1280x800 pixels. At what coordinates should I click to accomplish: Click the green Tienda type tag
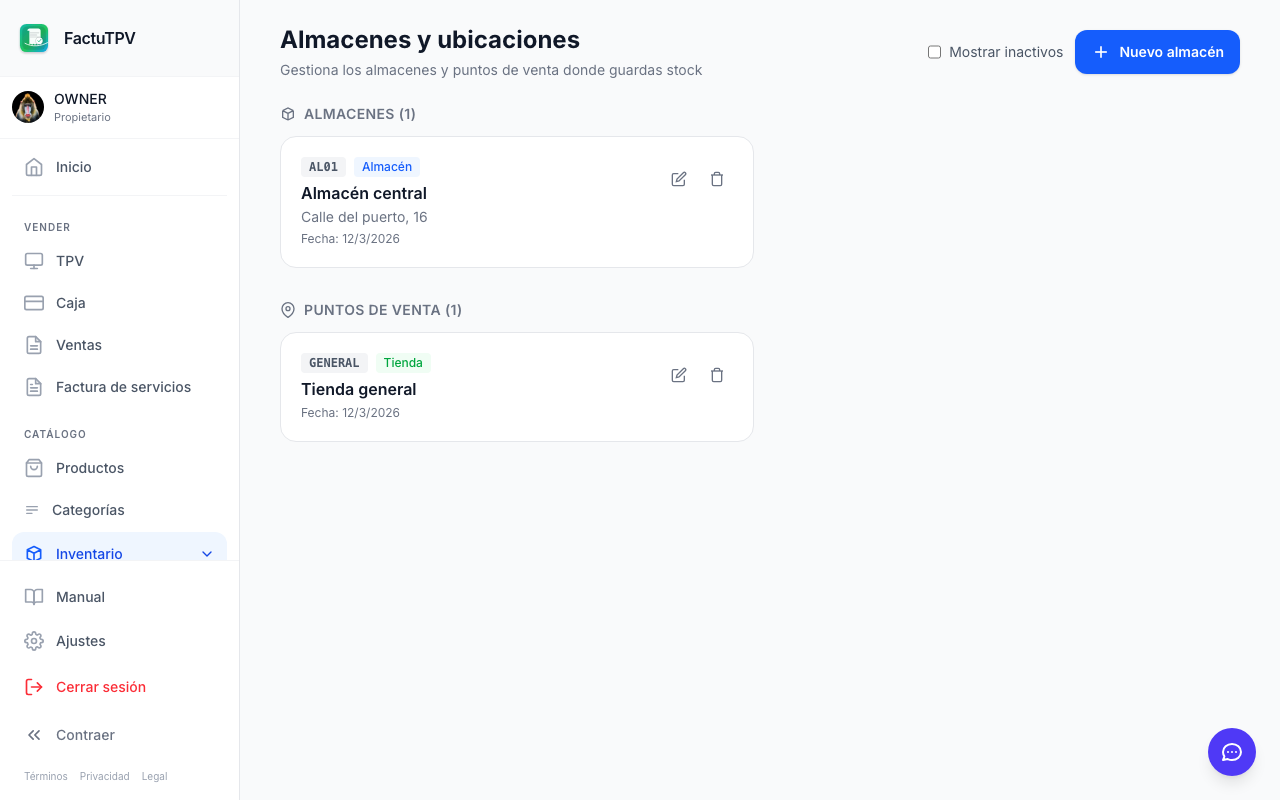click(x=403, y=363)
